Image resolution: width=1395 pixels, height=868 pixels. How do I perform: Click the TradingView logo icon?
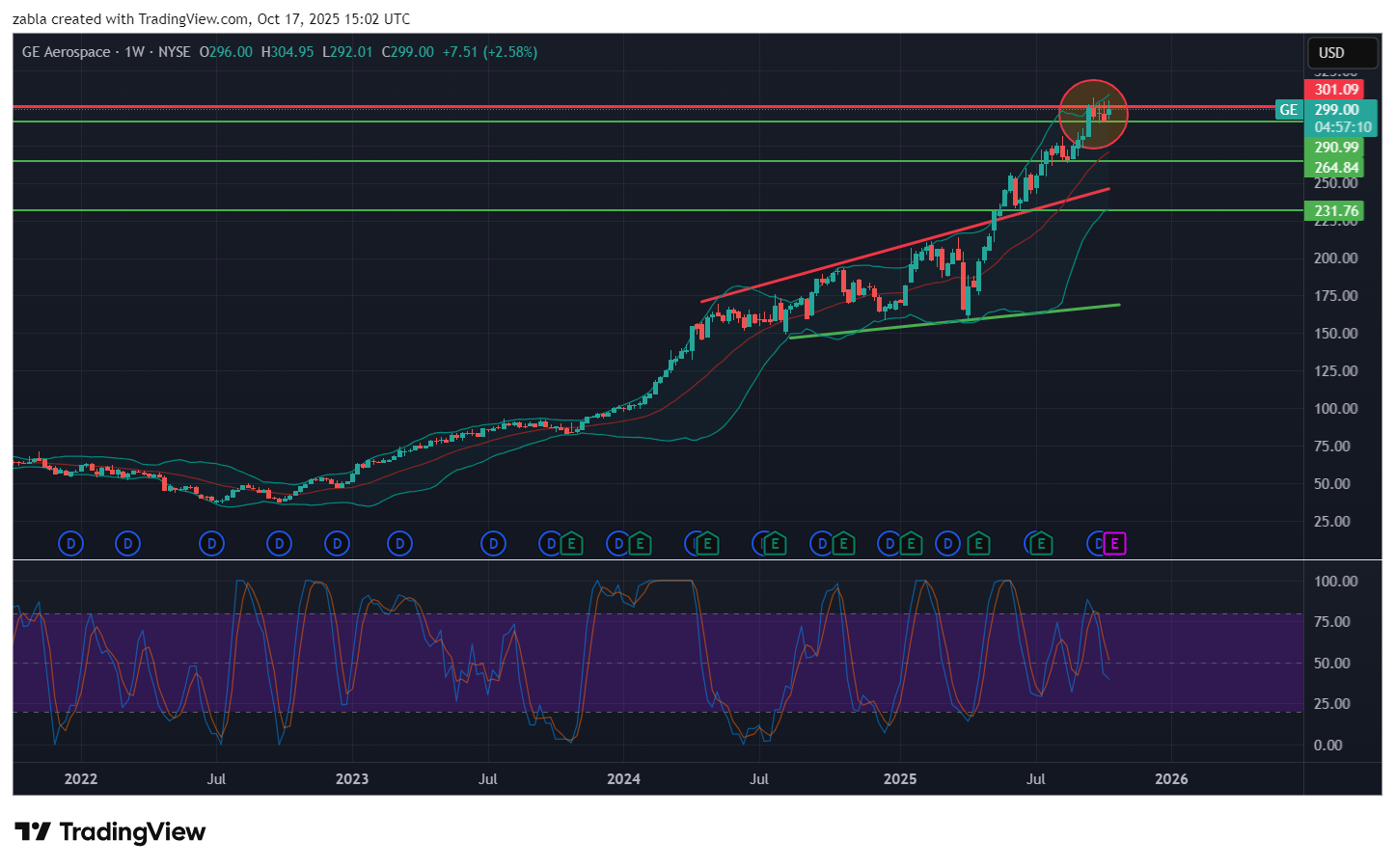coord(32,832)
